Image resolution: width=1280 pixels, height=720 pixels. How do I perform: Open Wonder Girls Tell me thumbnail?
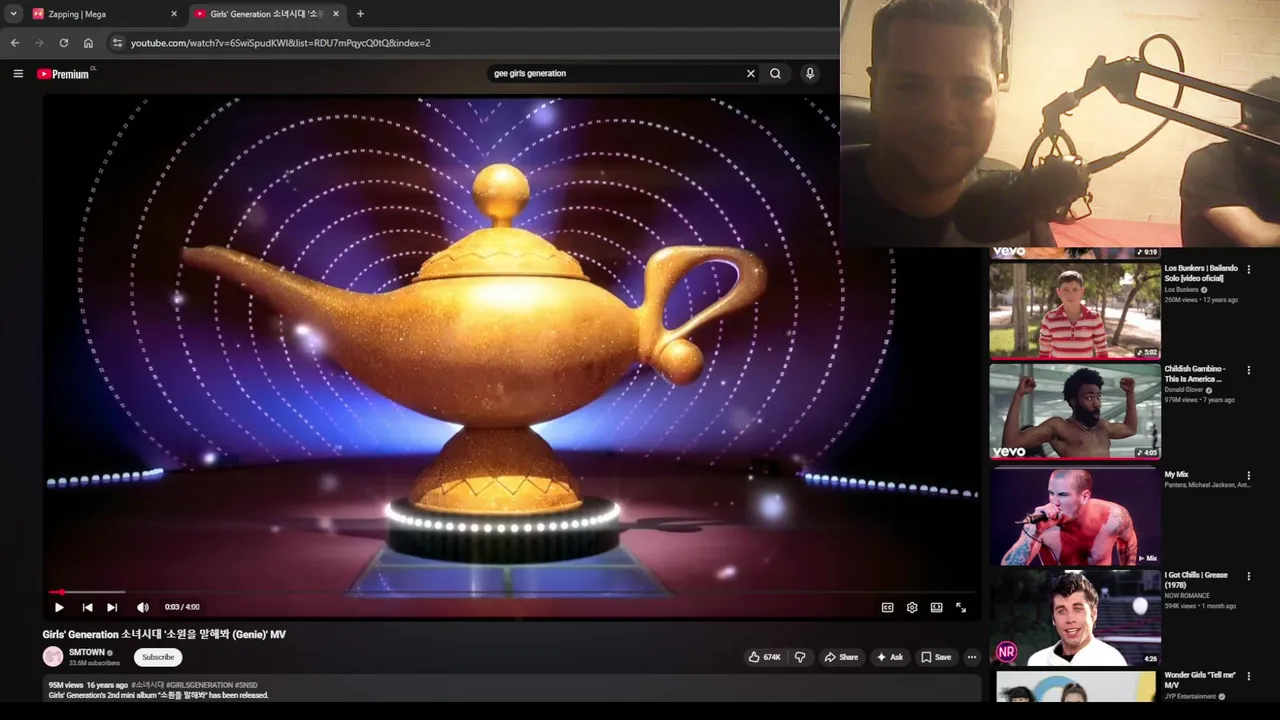click(1075, 687)
